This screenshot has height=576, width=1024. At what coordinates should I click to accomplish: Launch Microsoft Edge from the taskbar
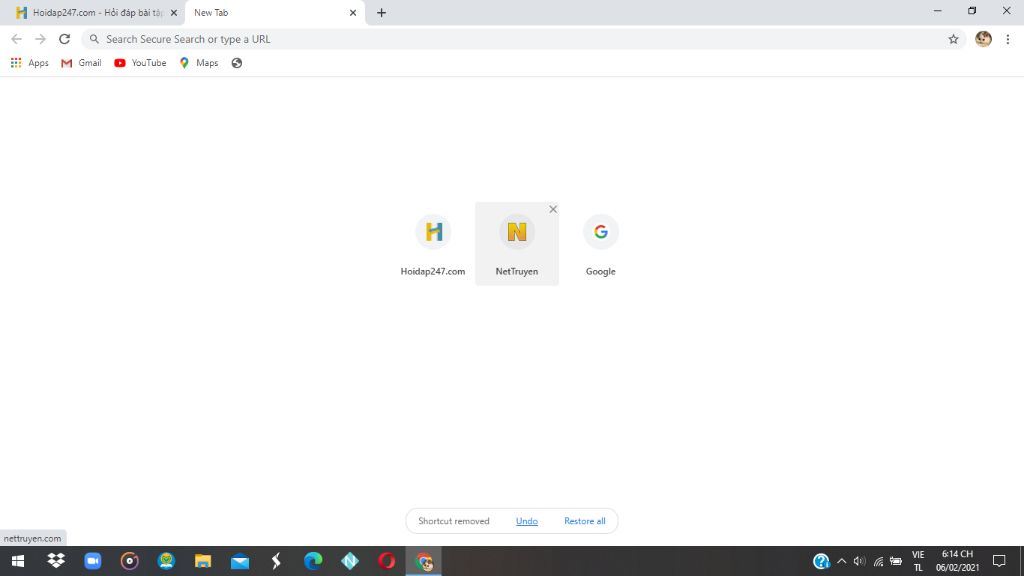tap(313, 561)
